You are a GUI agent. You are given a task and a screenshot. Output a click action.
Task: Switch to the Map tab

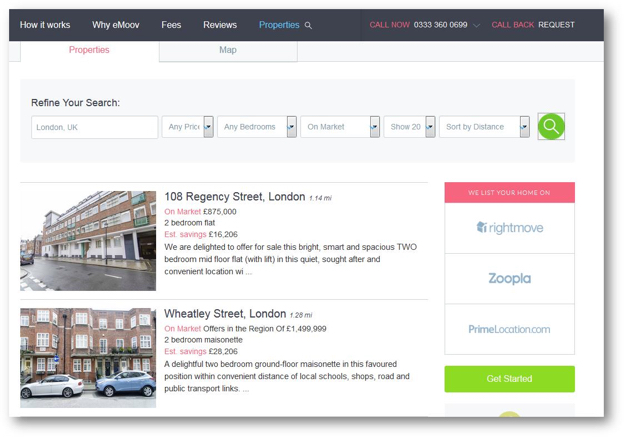[228, 50]
